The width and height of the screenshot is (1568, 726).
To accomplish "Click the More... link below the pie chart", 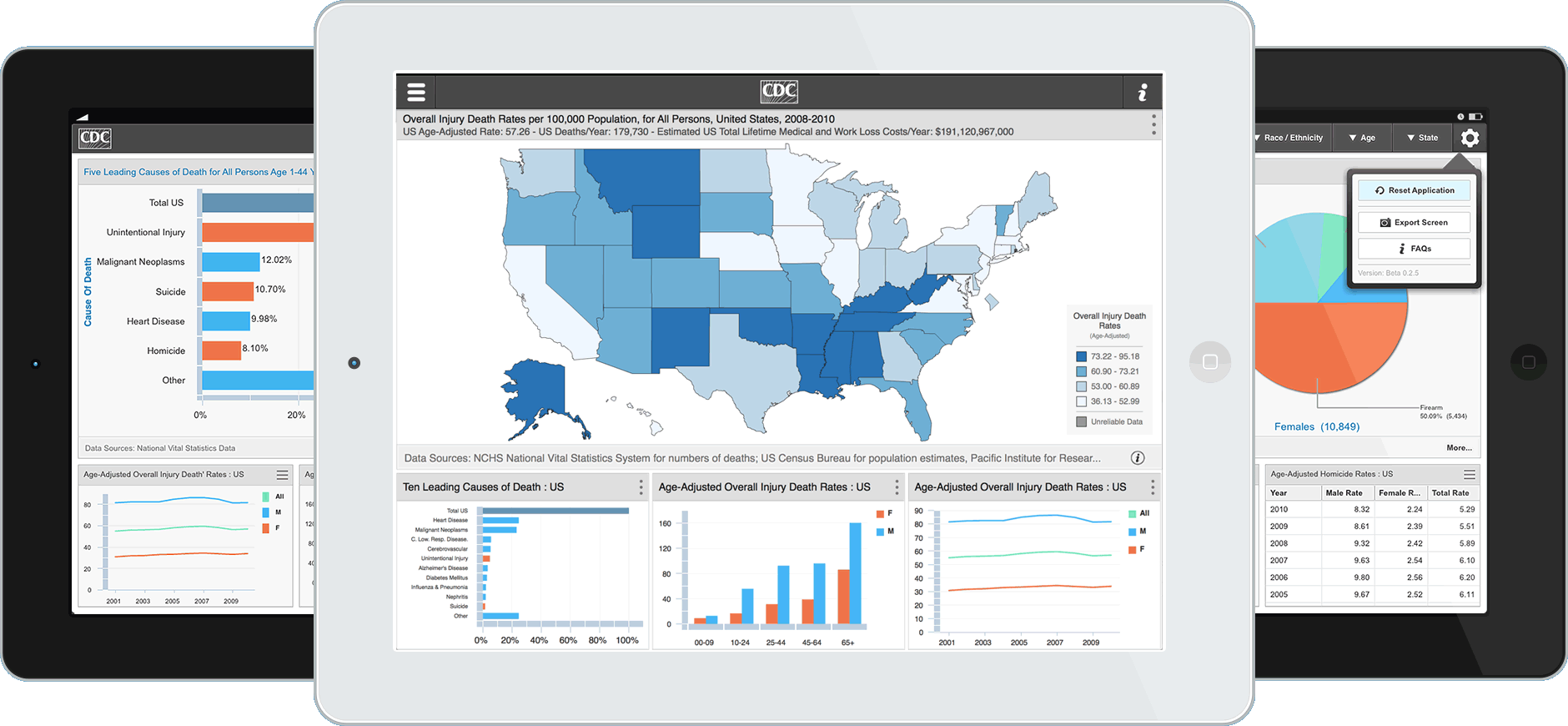I will [x=1459, y=448].
